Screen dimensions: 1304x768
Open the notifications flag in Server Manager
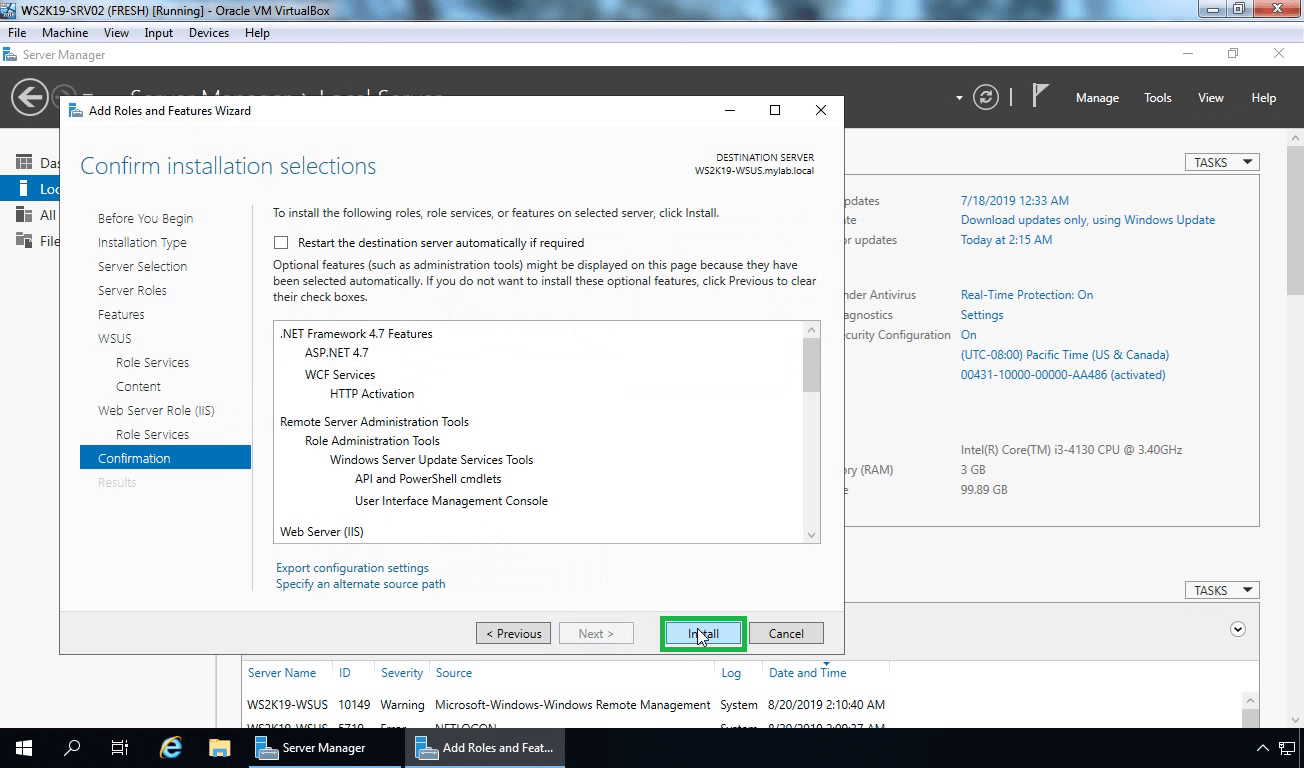1040,96
